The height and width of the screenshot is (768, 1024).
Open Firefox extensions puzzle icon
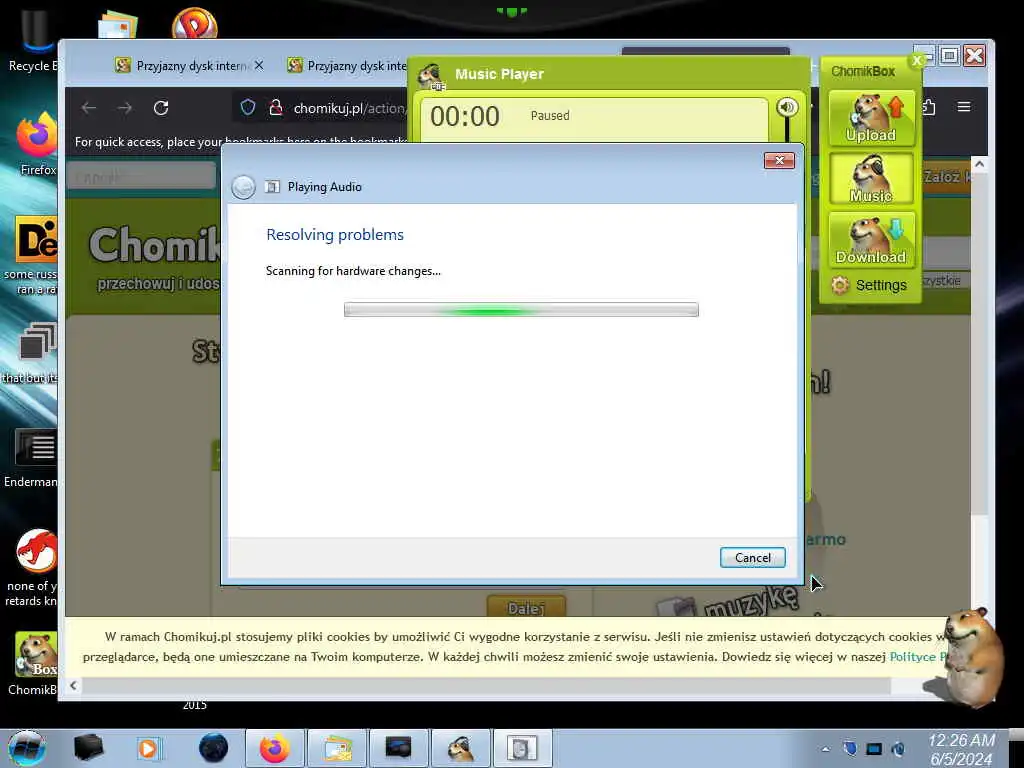pyautogui.click(x=929, y=107)
